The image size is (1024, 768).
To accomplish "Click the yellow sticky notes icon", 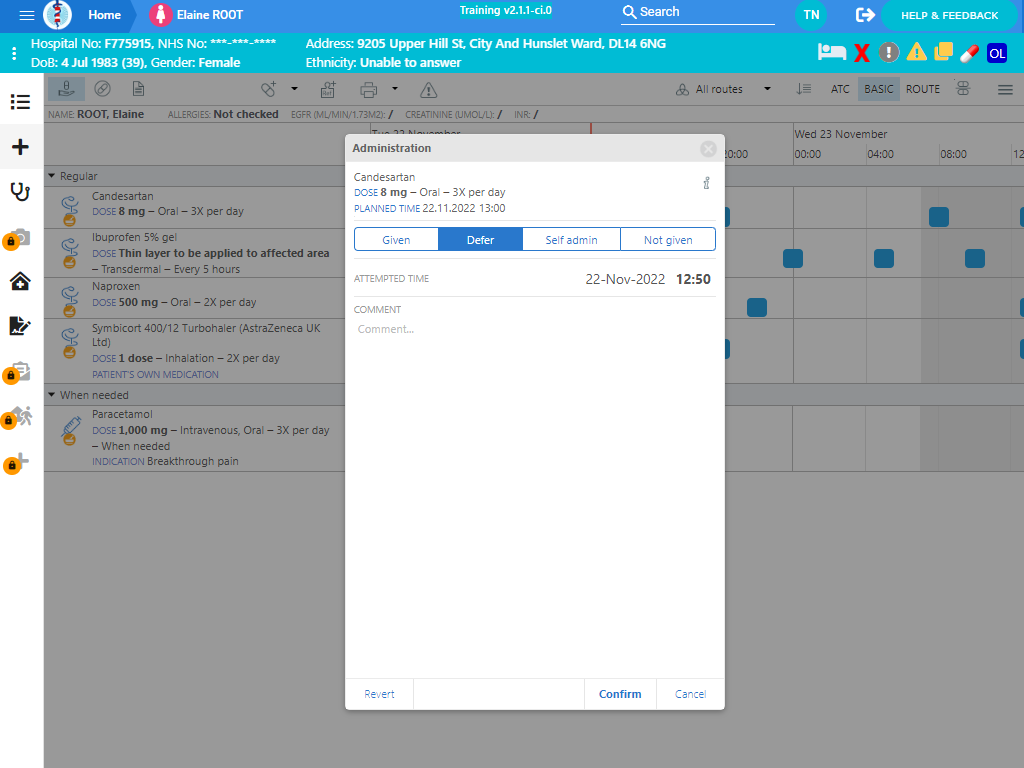I will 943,52.
